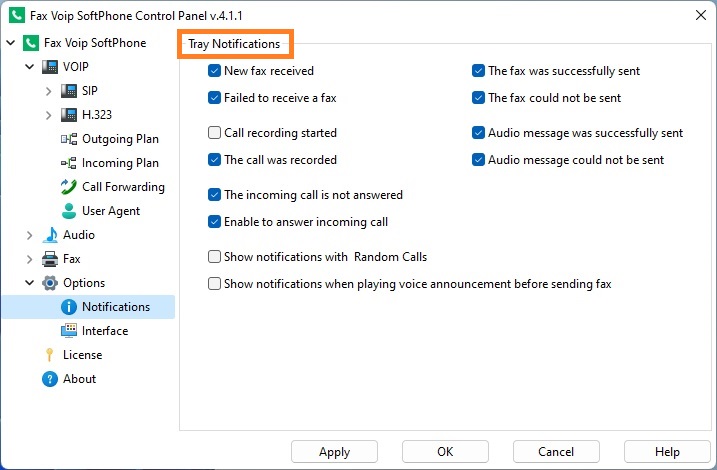Enable Call recording started notification
Viewport: 717px width, 470px height.
214,133
